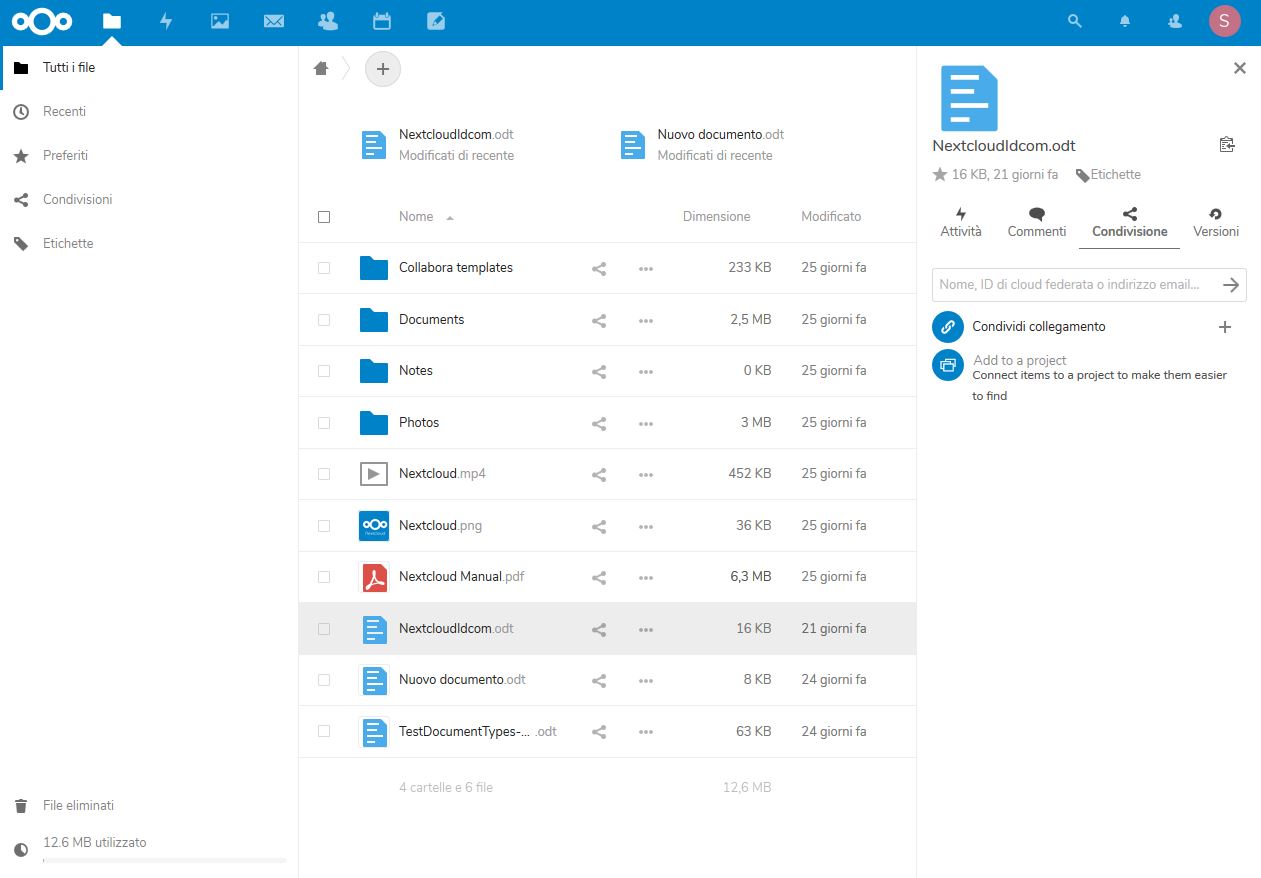This screenshot has height=878, width=1261.
Task: Select the Notes folder checkbox
Action: tap(323, 371)
